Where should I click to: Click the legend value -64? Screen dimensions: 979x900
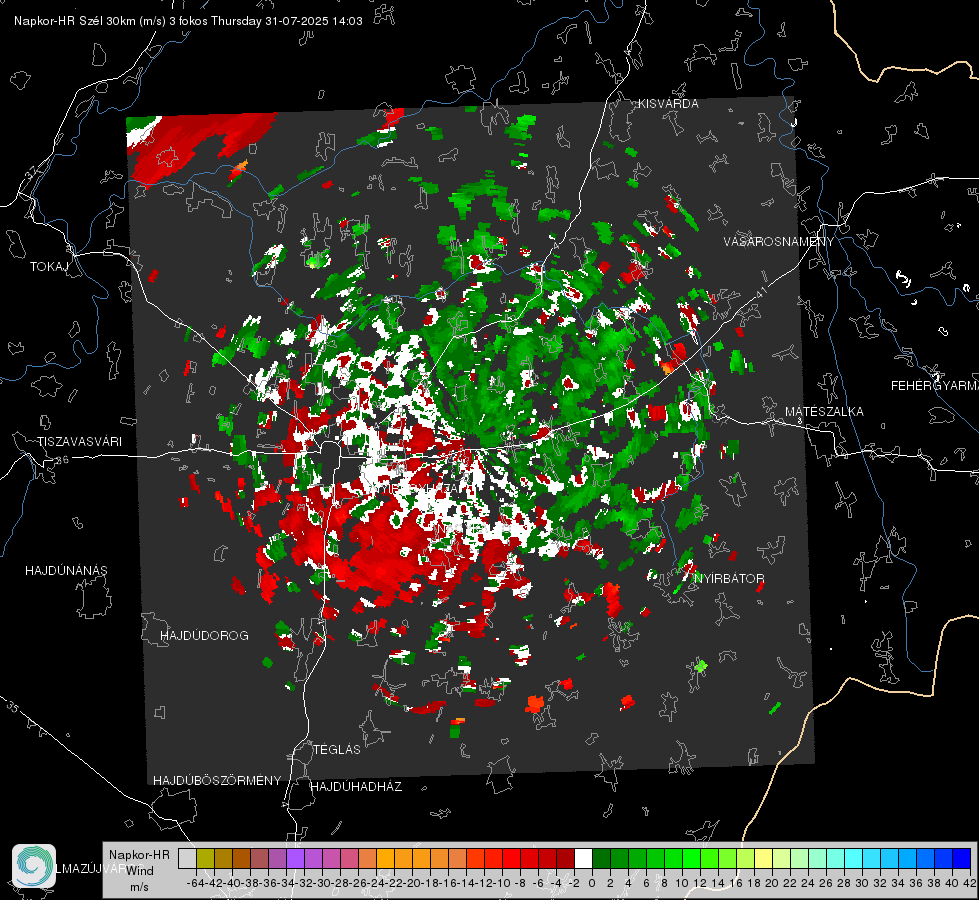point(195,883)
